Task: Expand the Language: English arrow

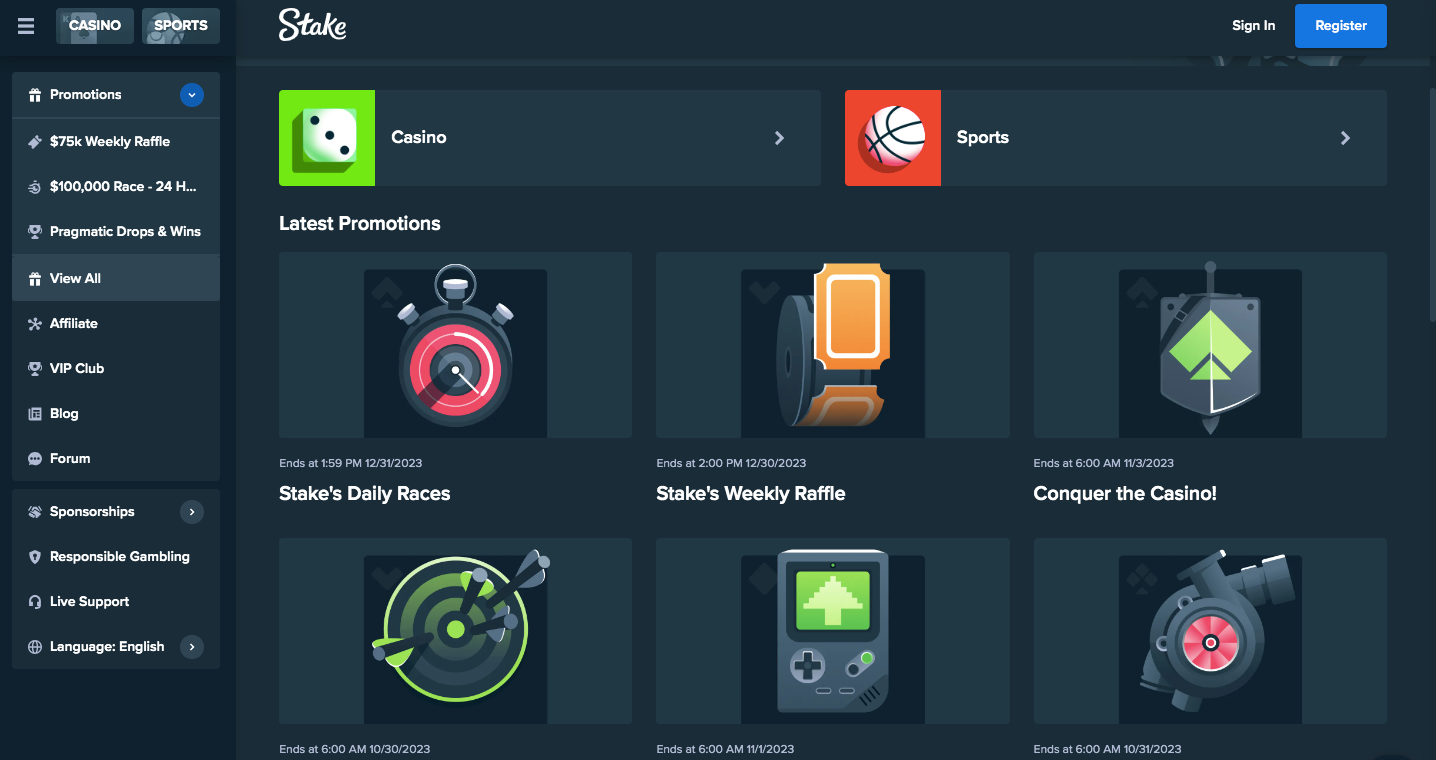Action: pyautogui.click(x=192, y=647)
